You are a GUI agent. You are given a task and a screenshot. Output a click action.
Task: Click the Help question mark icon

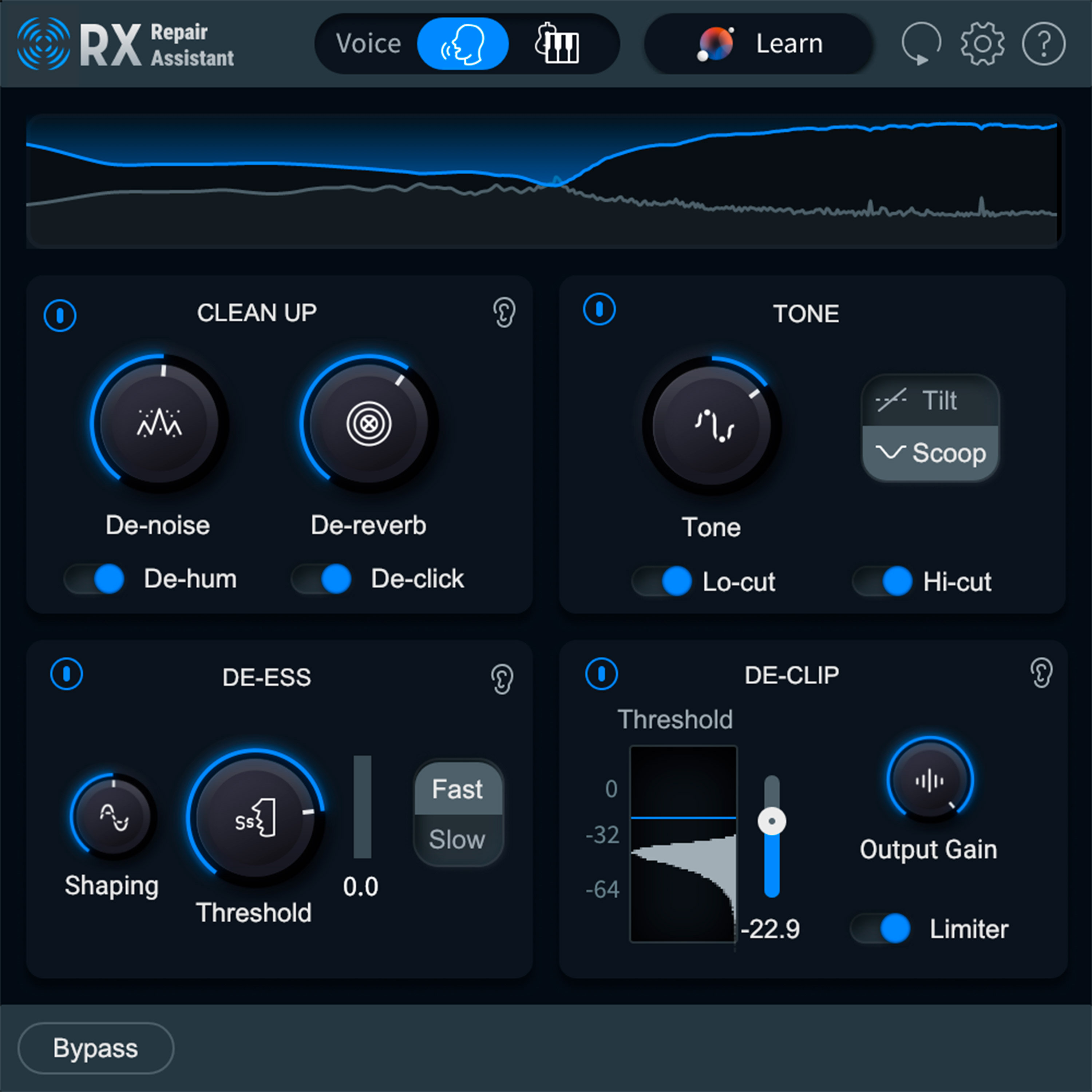(1043, 44)
